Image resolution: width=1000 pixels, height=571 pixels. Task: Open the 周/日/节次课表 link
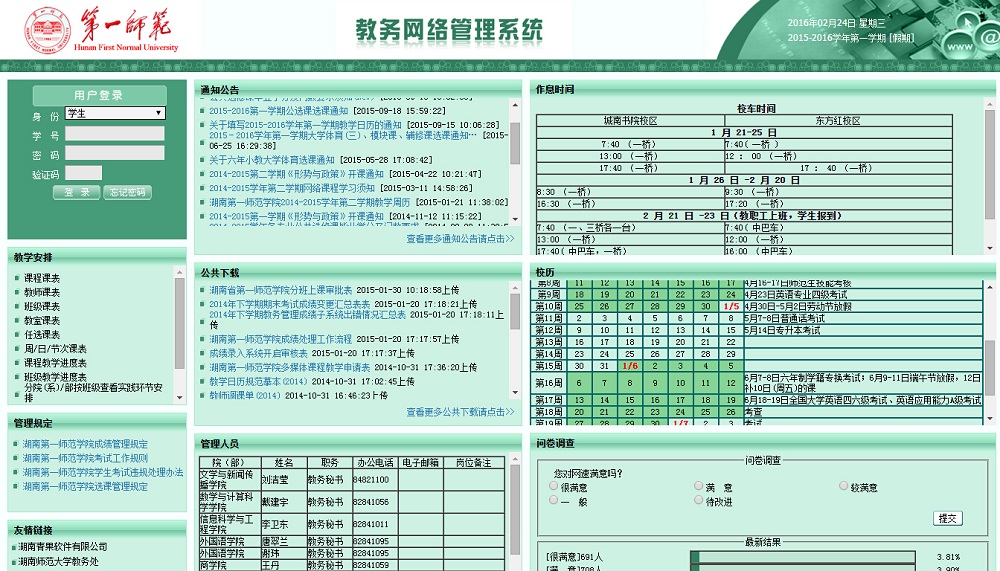[x=55, y=348]
